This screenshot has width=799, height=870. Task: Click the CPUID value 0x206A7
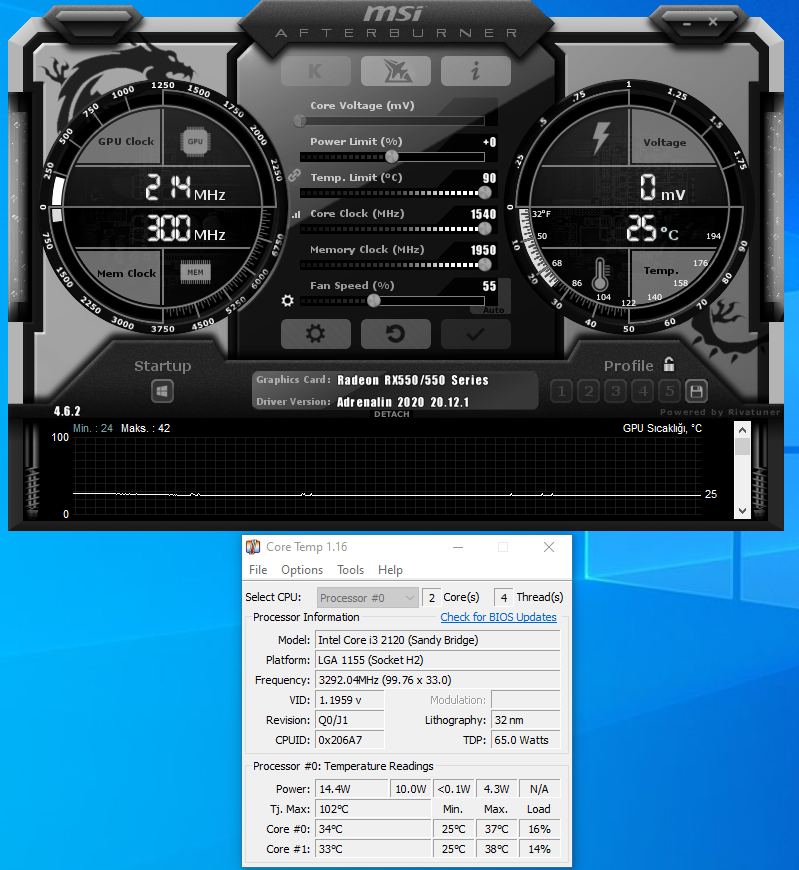(x=350, y=740)
